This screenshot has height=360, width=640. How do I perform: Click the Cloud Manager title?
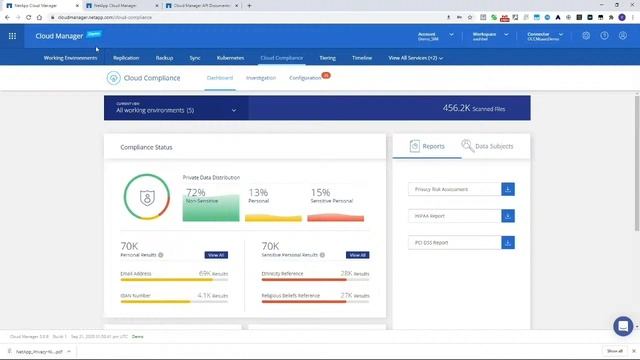pos(59,36)
